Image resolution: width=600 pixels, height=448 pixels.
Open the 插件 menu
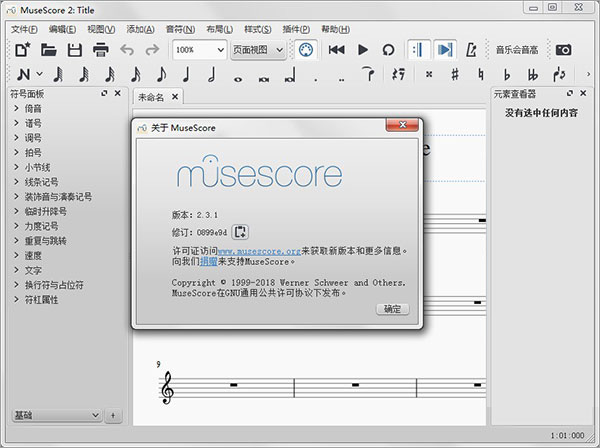(x=298, y=29)
